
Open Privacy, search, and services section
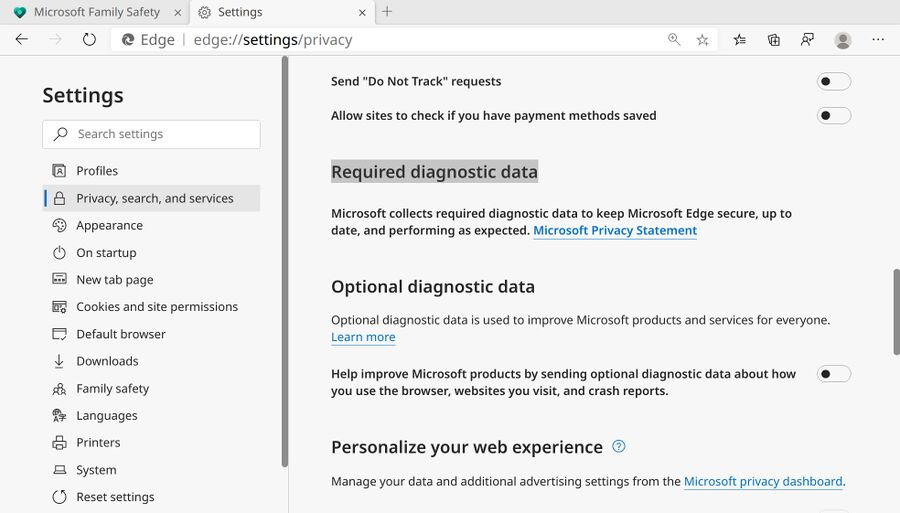tap(152, 198)
